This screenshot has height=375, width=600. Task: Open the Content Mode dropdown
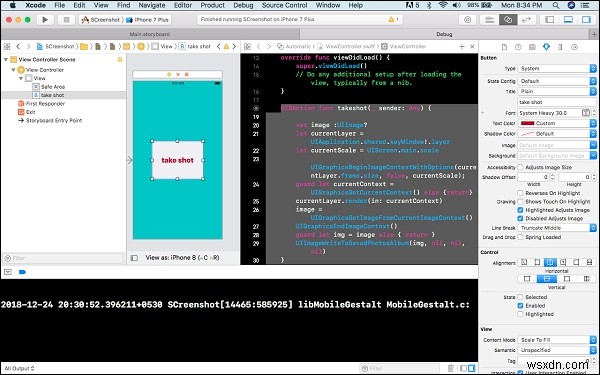coord(557,340)
